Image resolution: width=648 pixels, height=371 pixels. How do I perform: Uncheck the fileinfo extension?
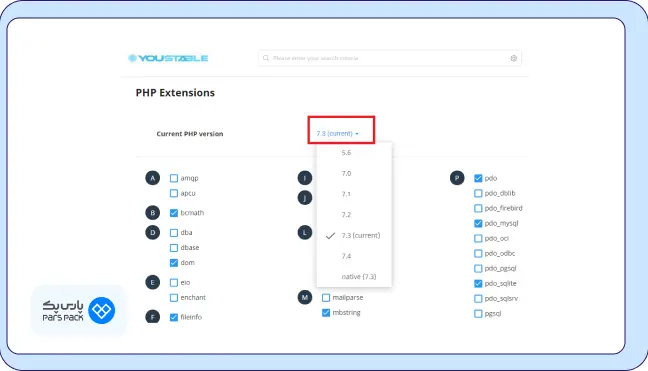coord(174,317)
